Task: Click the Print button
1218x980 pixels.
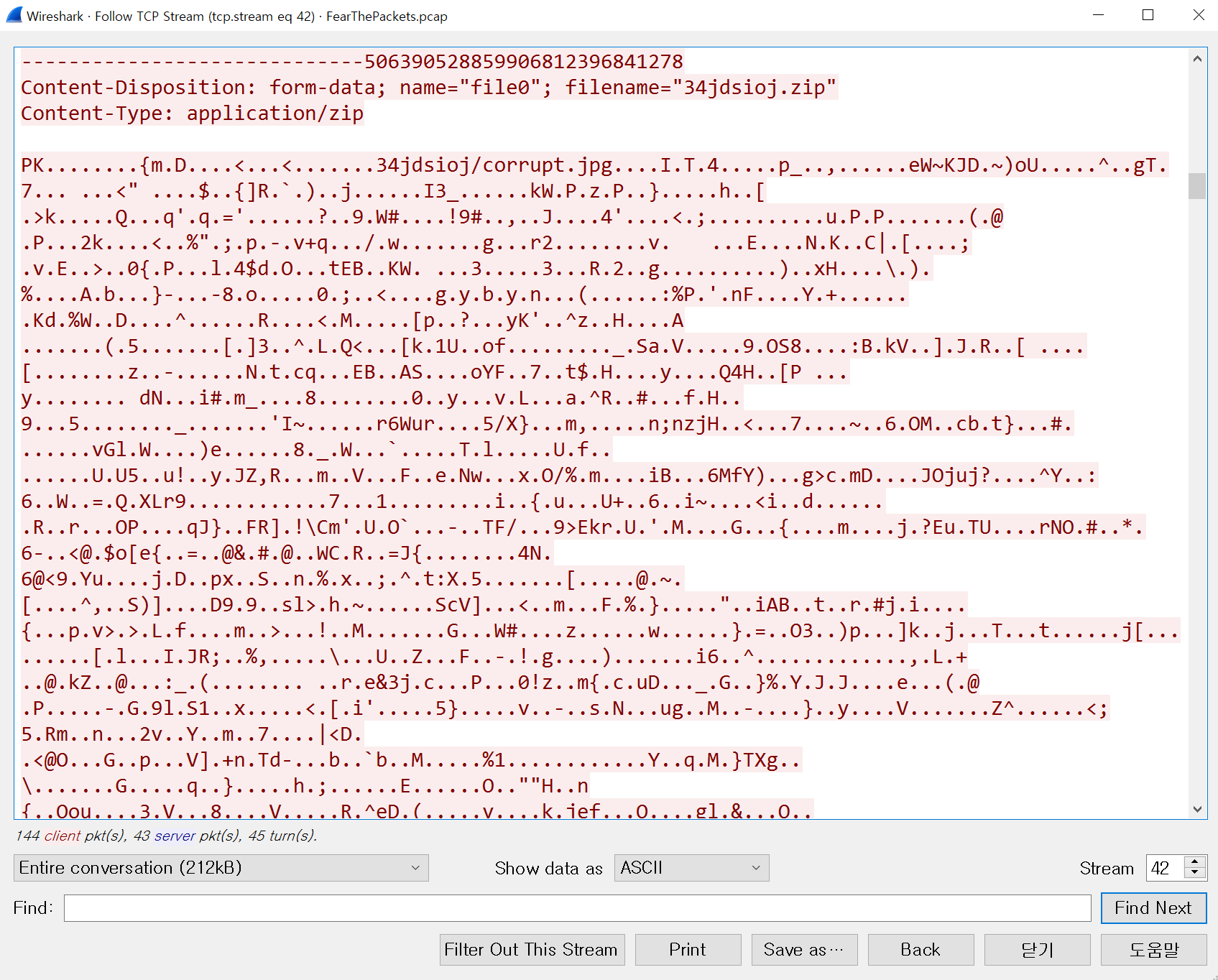Action: click(x=688, y=950)
